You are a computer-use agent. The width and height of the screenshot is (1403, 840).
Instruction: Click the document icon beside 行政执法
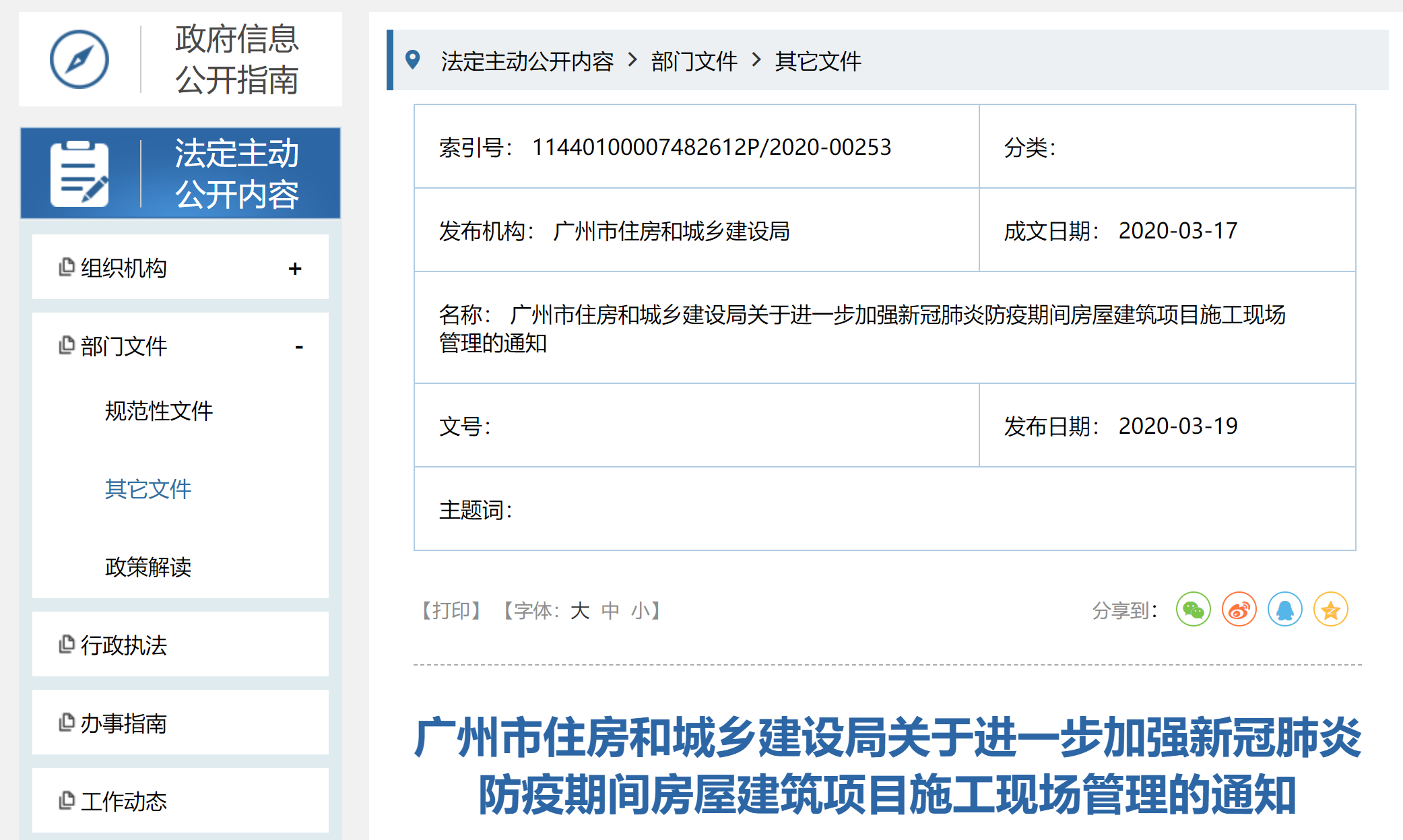66,645
